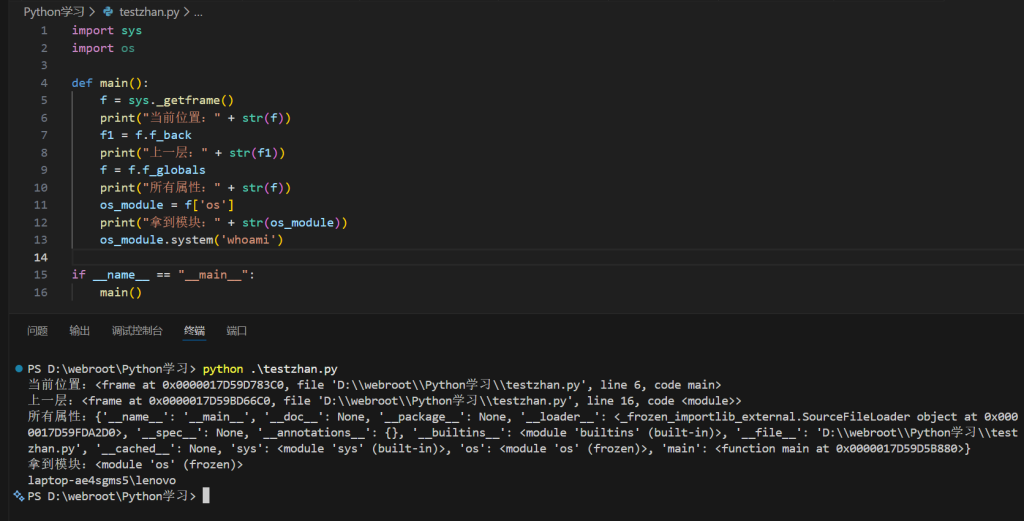Switch to the 输出 panel tab
The height and width of the screenshot is (521, 1024).
point(79,331)
